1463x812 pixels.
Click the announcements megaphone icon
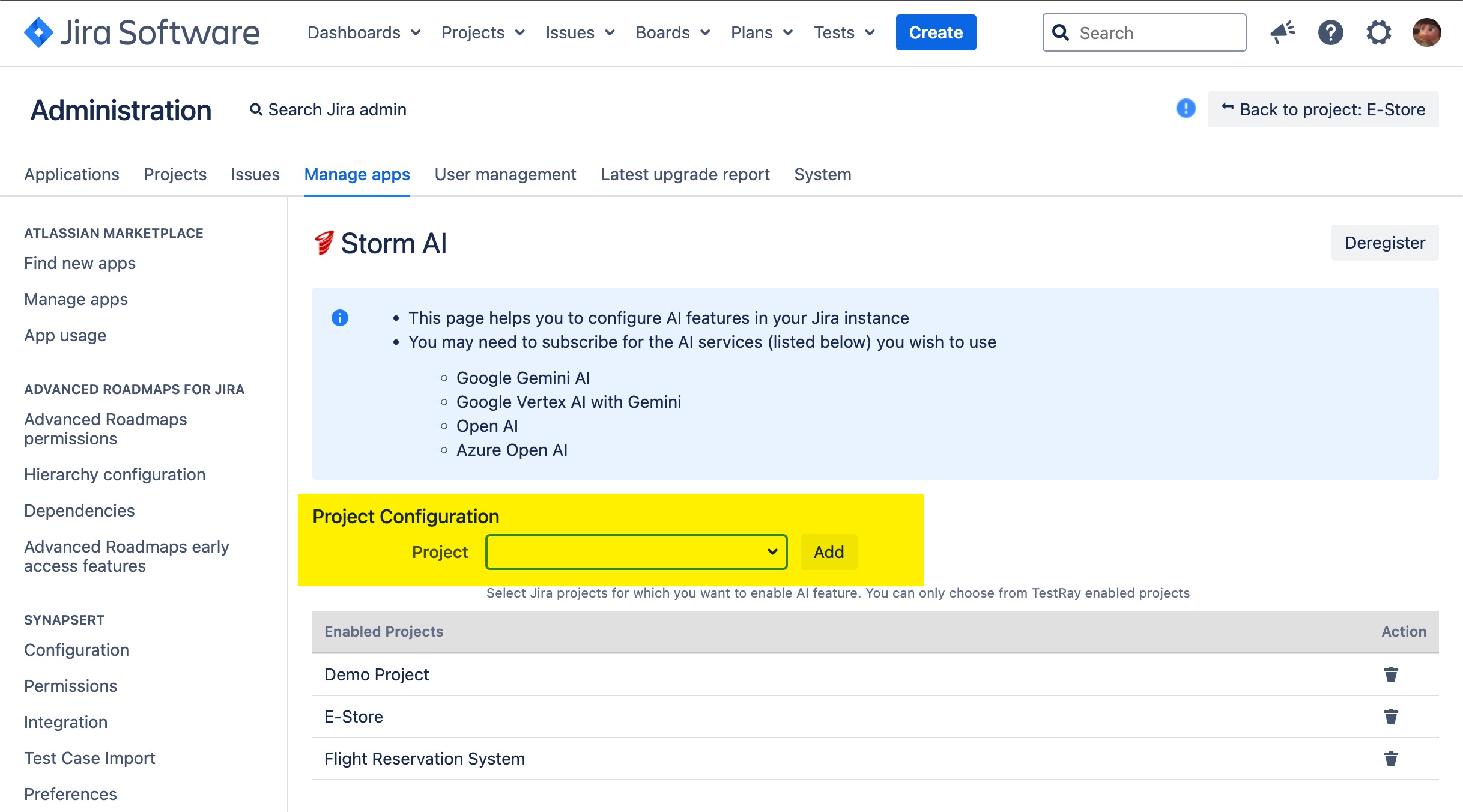1283,33
